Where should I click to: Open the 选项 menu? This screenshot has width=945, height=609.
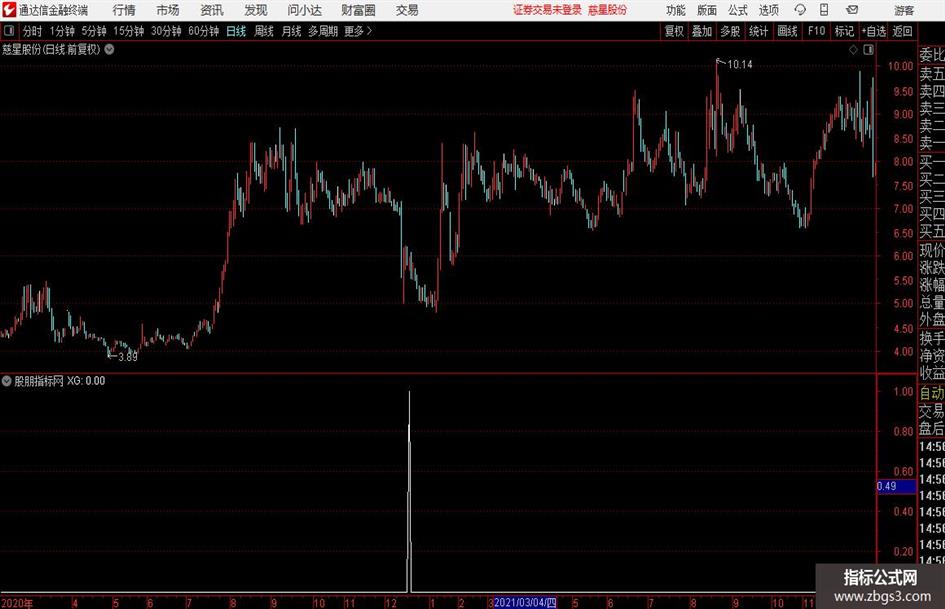[768, 10]
